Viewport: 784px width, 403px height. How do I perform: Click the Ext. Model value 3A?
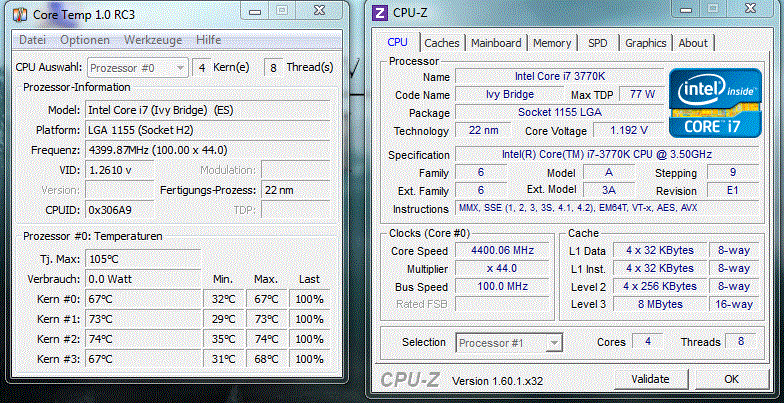click(608, 190)
